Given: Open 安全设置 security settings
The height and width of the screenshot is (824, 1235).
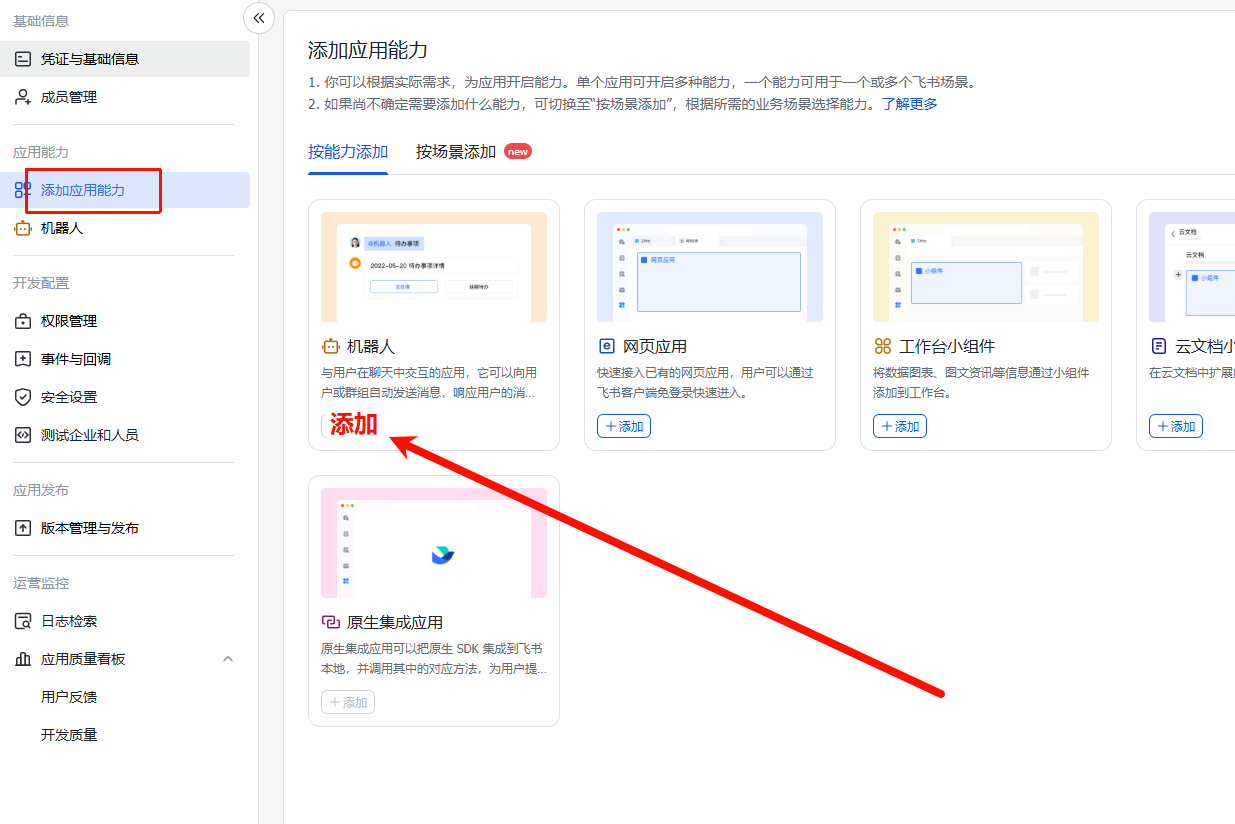Looking at the screenshot, I should pyautogui.click(x=69, y=397).
